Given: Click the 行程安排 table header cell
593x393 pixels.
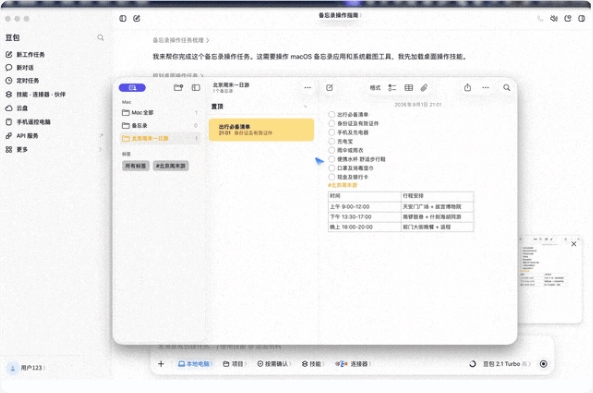Looking at the screenshot, I should [x=437, y=196].
